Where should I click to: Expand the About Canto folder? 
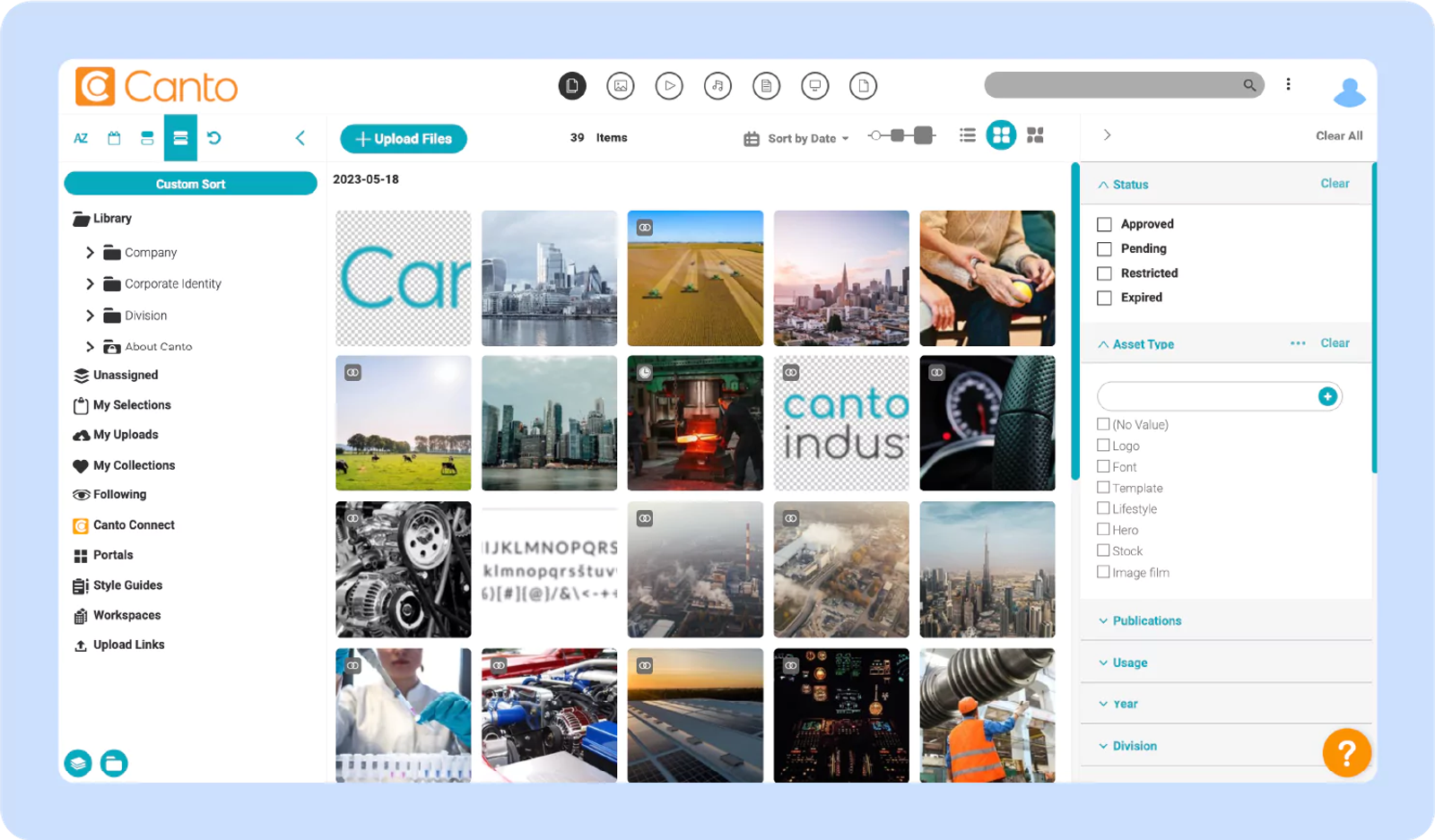pyautogui.click(x=90, y=347)
